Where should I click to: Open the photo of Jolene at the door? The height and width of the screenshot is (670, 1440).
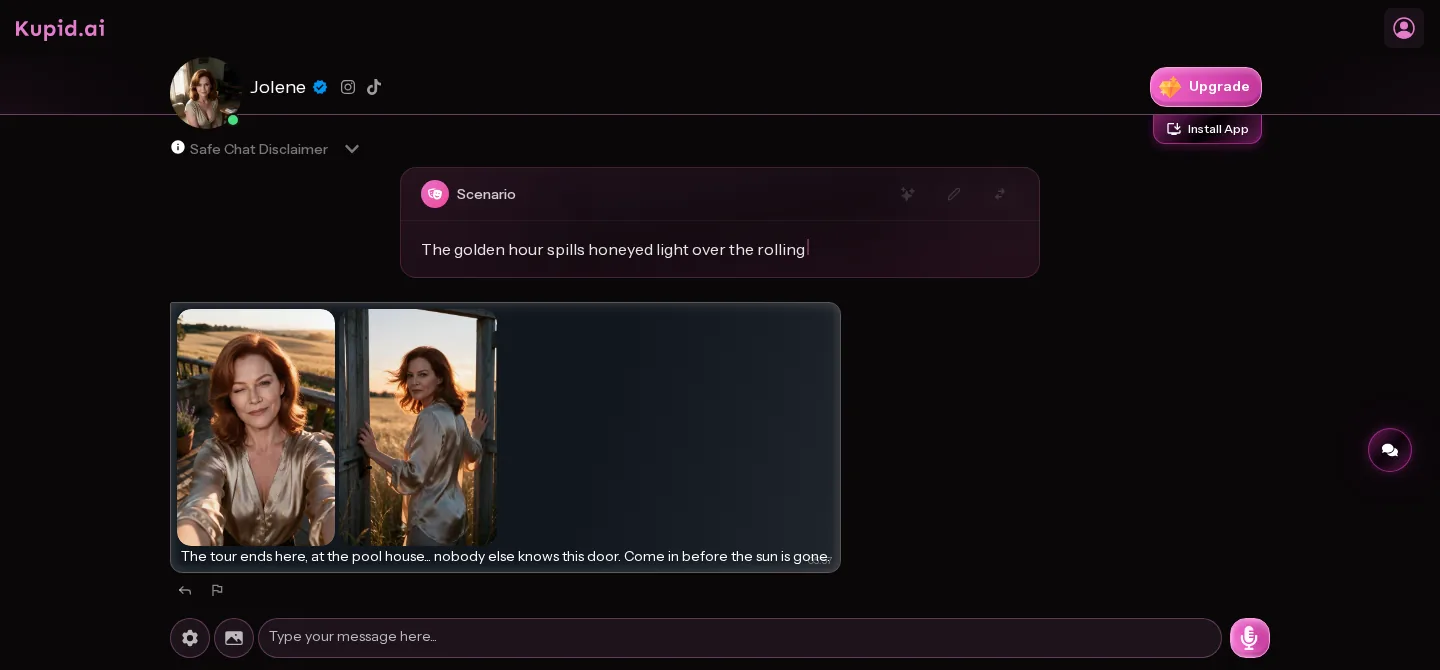[418, 427]
